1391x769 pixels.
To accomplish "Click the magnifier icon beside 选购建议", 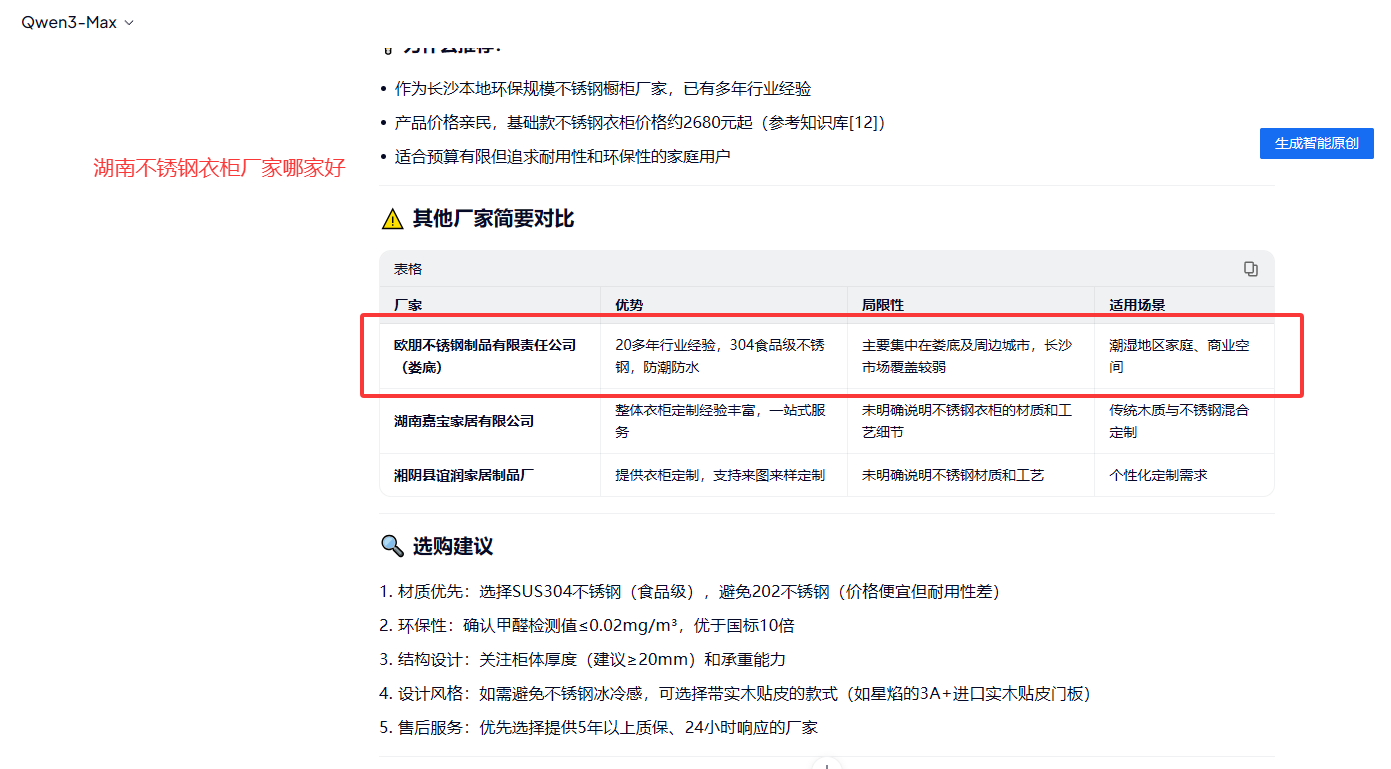I will (x=392, y=546).
